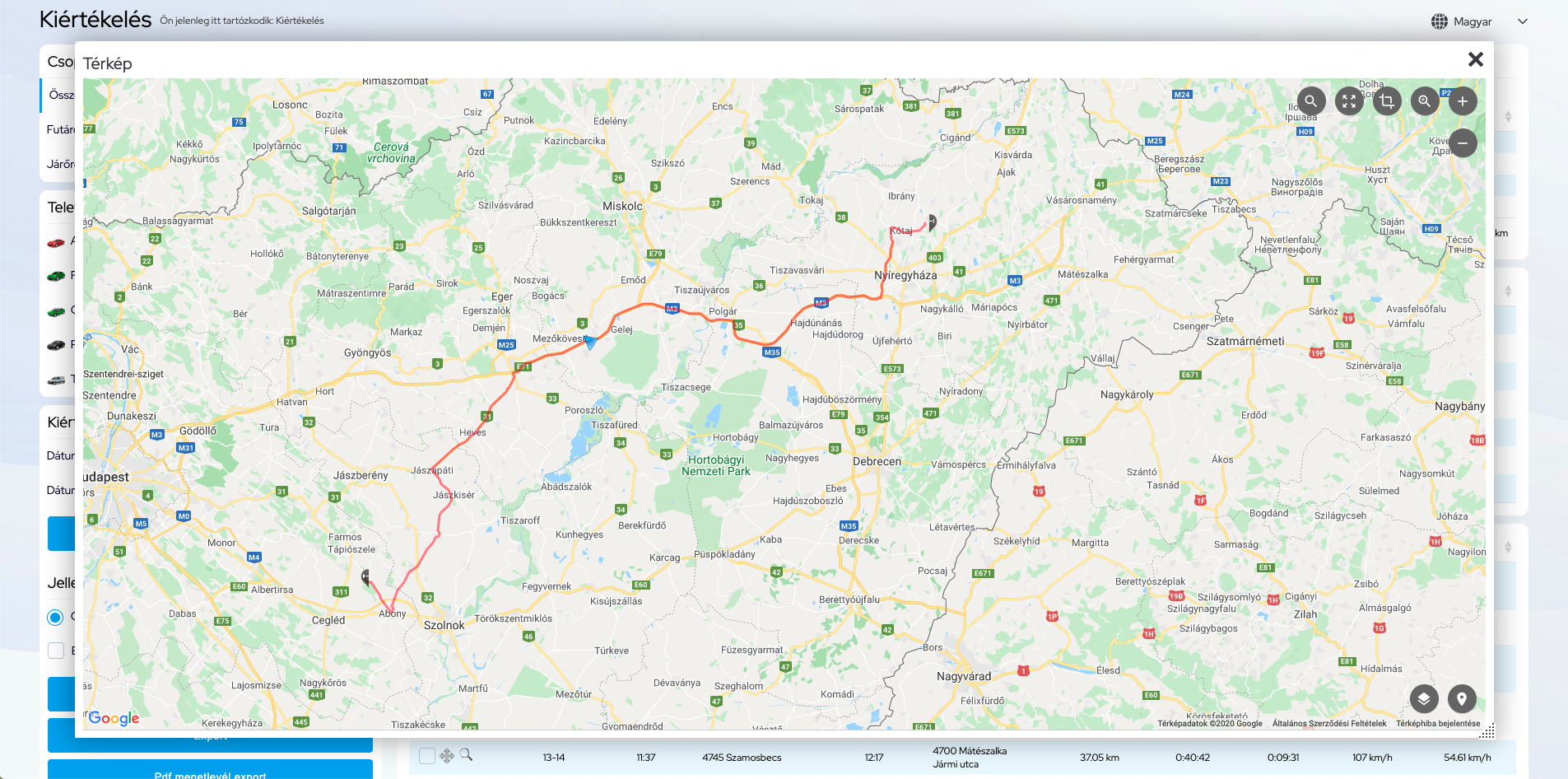This screenshot has height=779, width=1568.
Task: Zoom in with the plus button
Action: click(1463, 101)
